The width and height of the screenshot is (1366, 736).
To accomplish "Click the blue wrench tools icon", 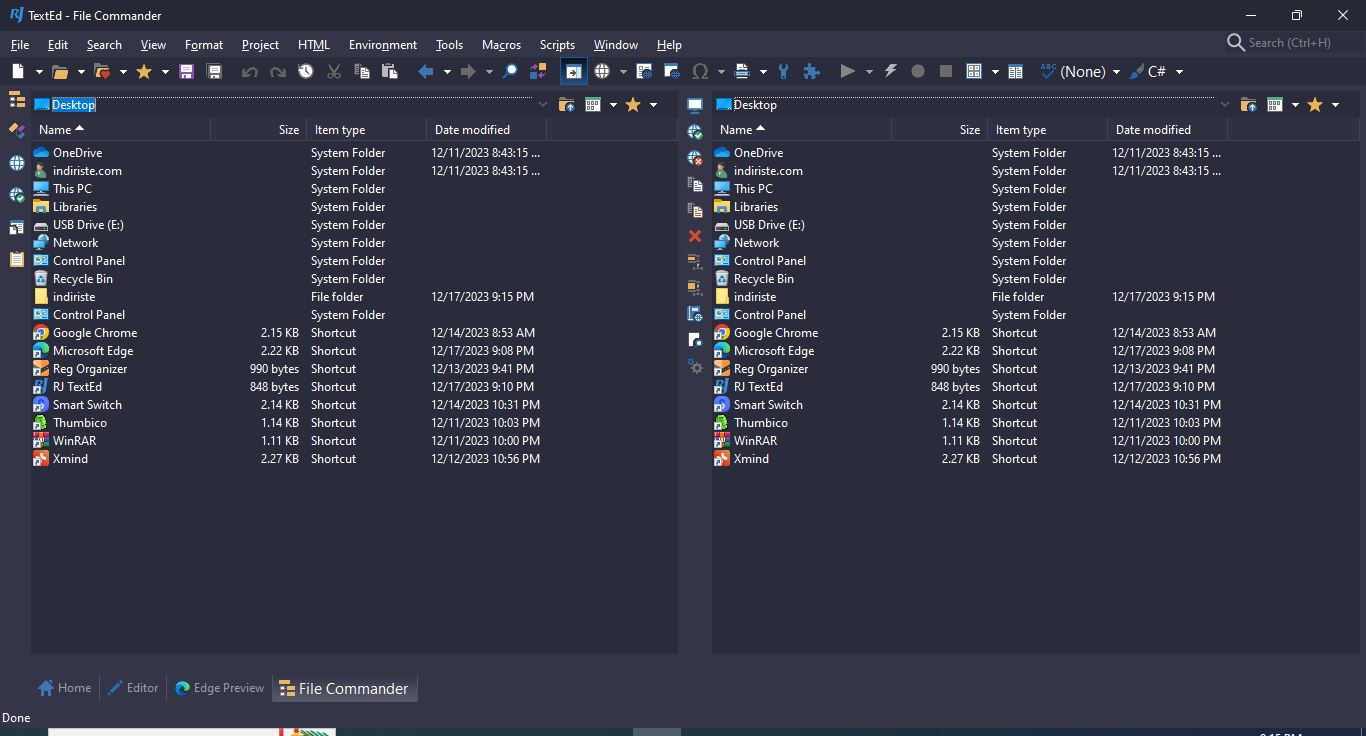I will coord(783,72).
